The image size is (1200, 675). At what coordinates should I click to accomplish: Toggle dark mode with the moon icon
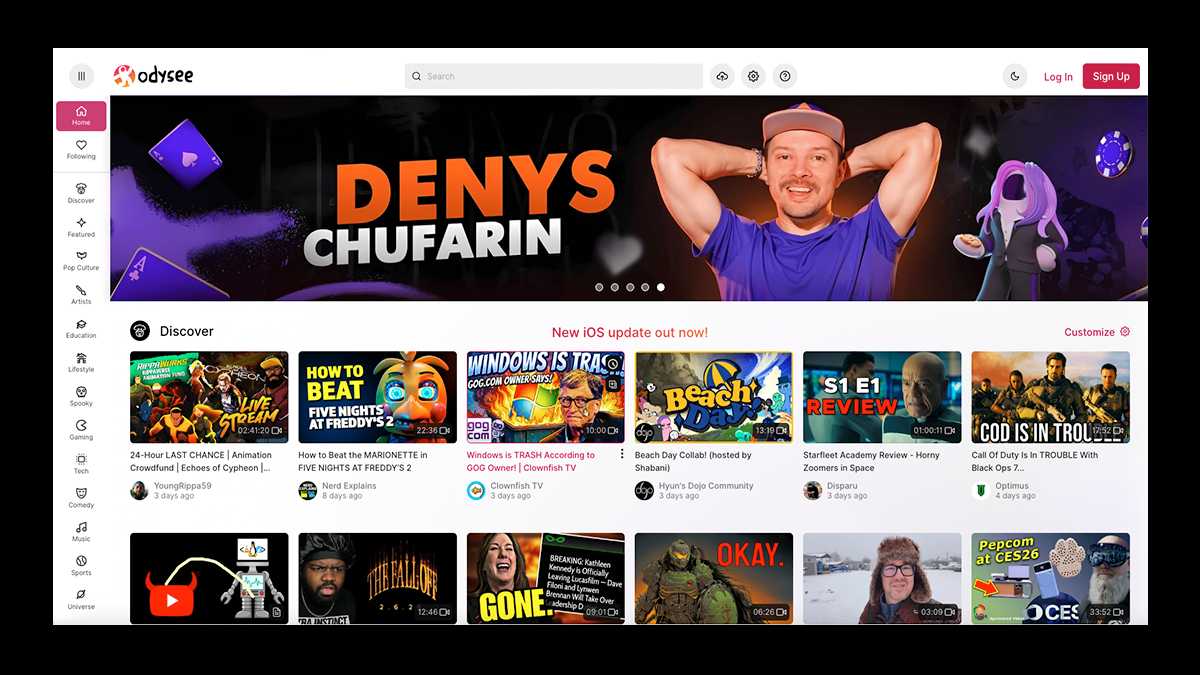click(1015, 76)
